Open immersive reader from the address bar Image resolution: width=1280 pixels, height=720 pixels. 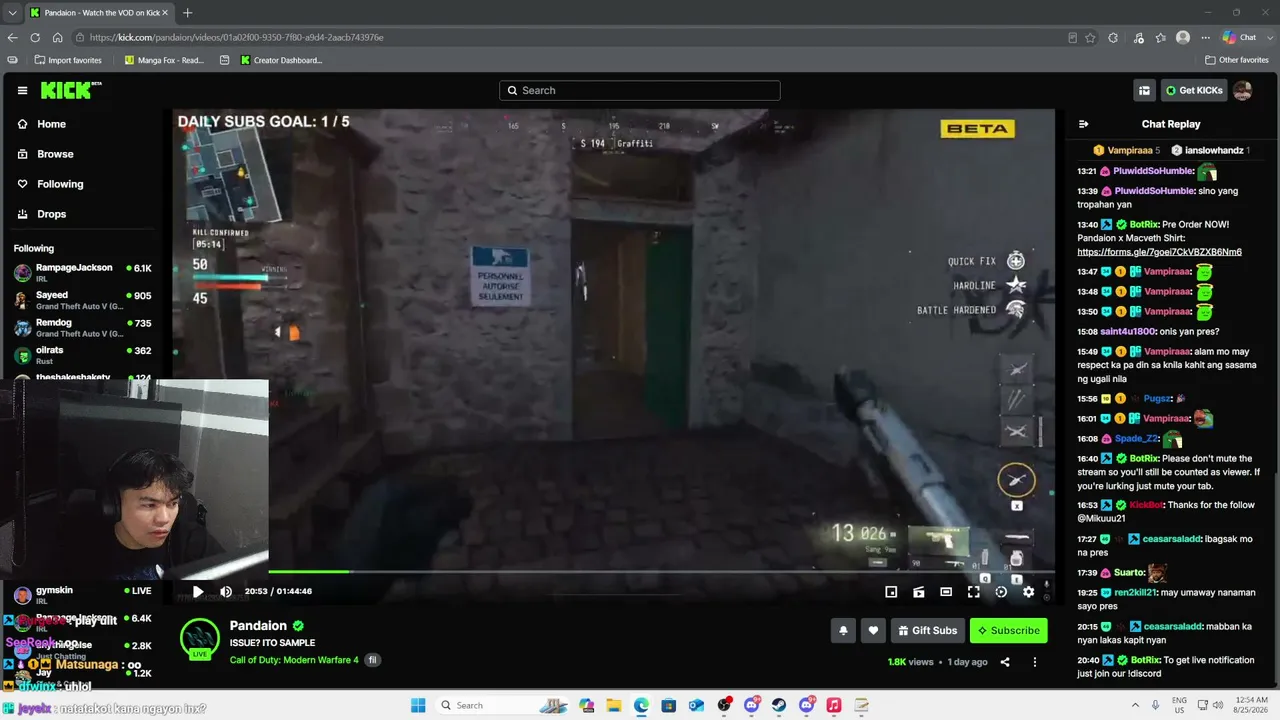click(x=1072, y=38)
